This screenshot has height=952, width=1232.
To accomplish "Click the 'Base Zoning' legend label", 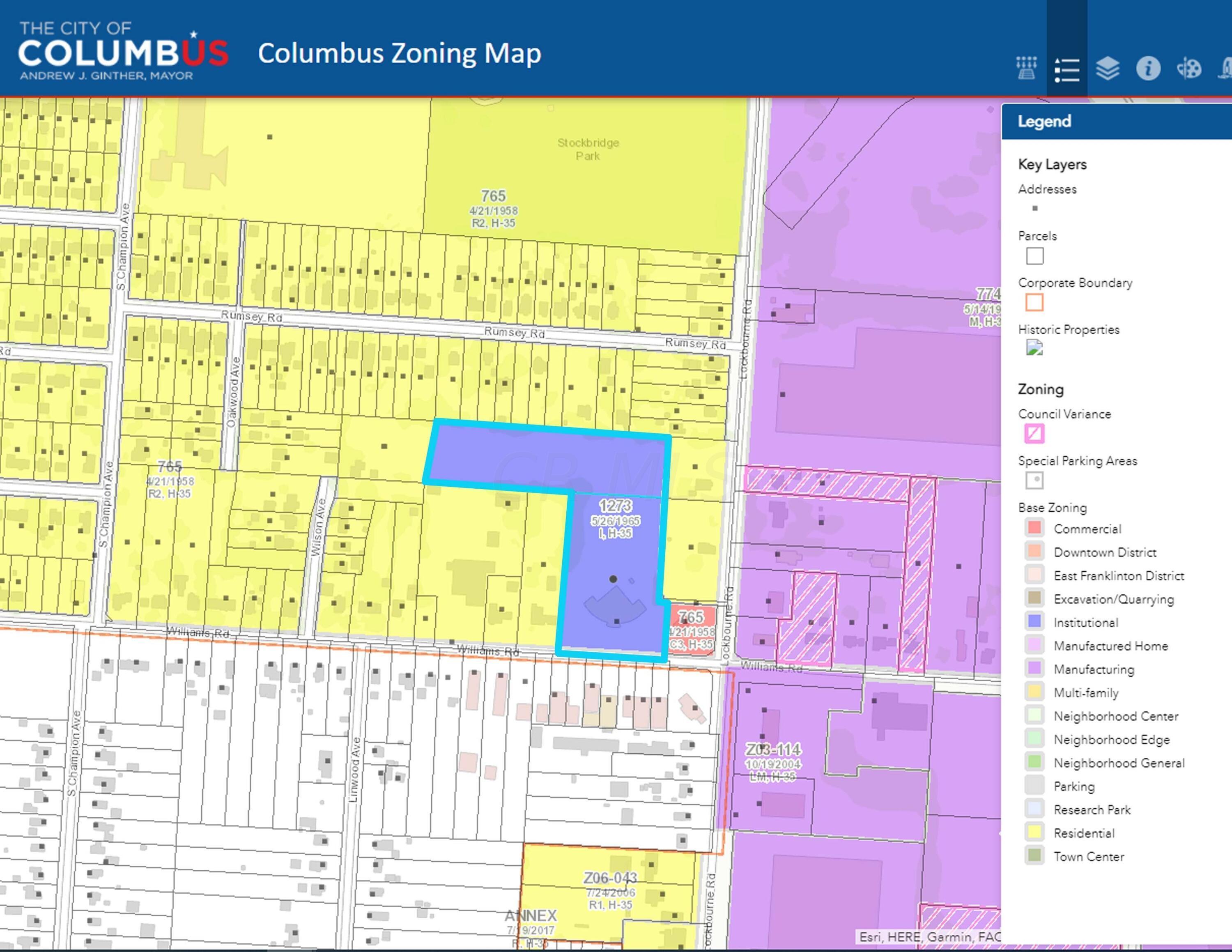I will (x=1052, y=508).
